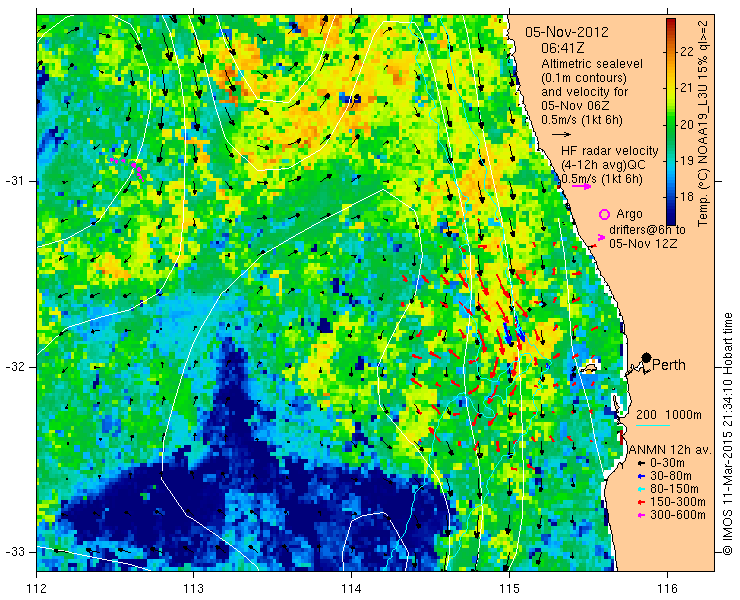Click the magenta drifters arrowhead symbol

[x=601, y=237]
